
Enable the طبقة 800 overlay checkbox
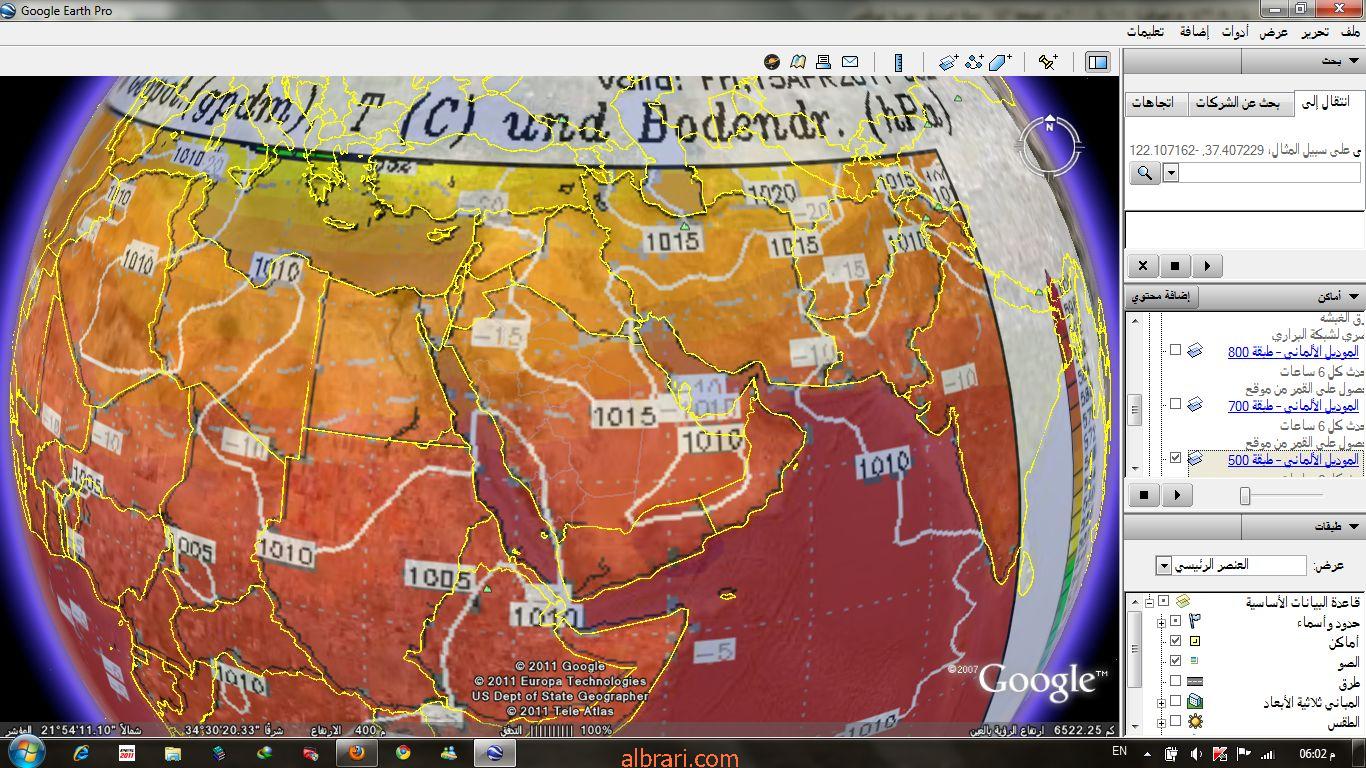[1176, 350]
